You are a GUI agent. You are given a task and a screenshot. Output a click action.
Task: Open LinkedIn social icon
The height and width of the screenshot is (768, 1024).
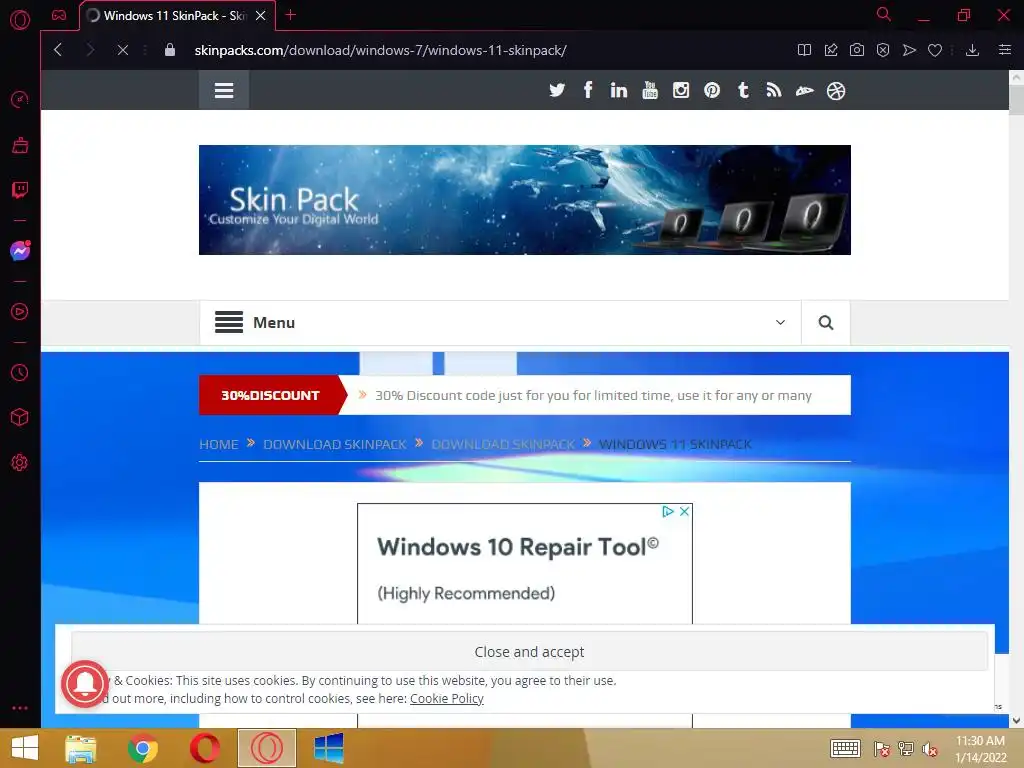[618, 90]
